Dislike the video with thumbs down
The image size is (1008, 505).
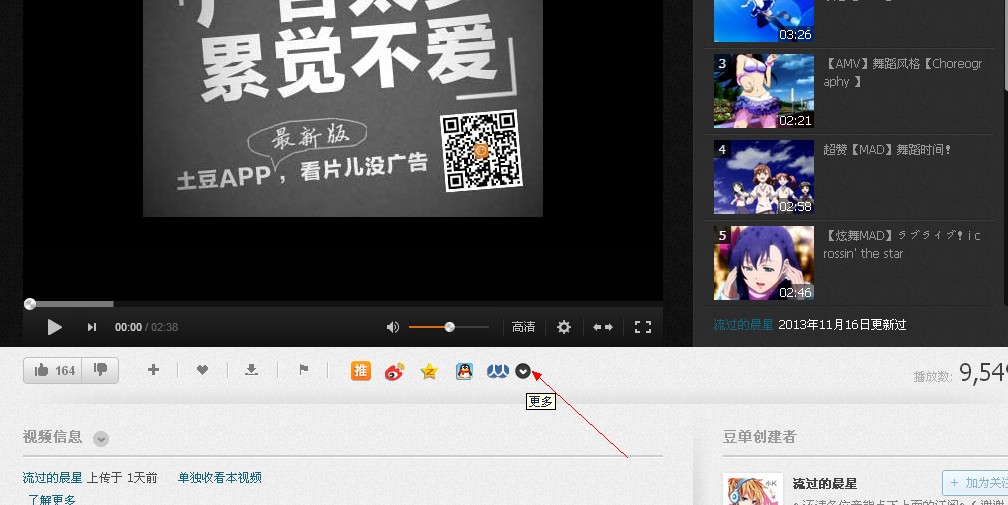[x=100, y=370]
